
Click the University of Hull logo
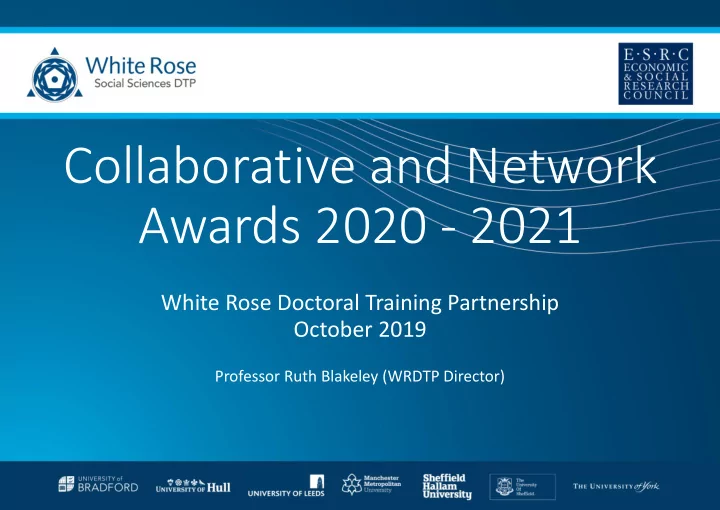(193, 486)
